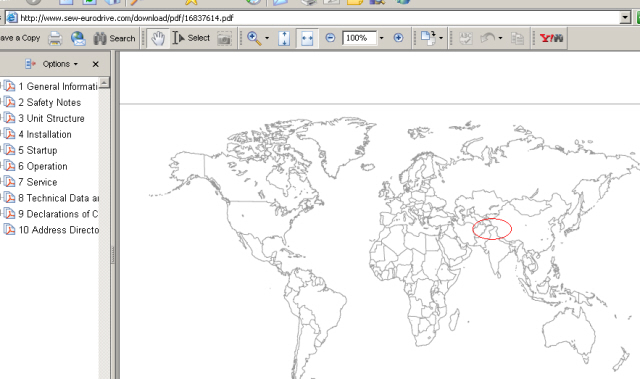Click the PDF icon beside 10 Address Directory

pos(9,229)
